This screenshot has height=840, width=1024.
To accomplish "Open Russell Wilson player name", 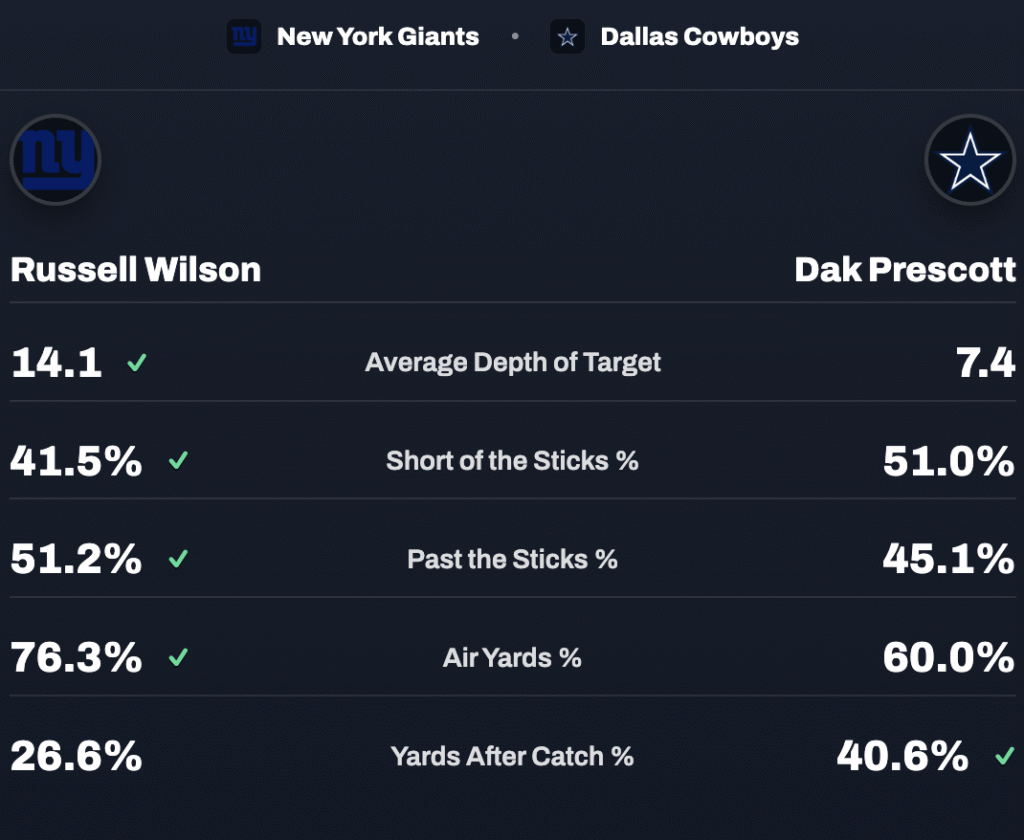I will pyautogui.click(x=136, y=269).
